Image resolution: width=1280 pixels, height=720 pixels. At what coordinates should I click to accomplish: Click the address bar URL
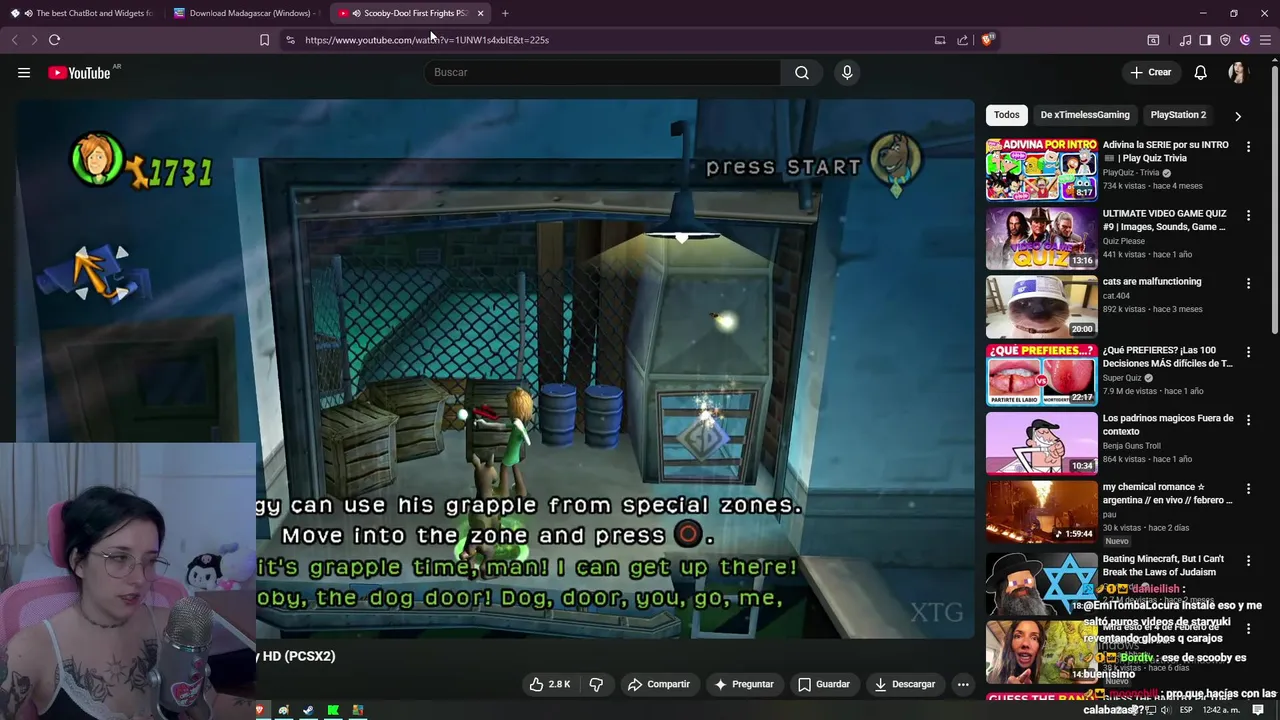(427, 40)
